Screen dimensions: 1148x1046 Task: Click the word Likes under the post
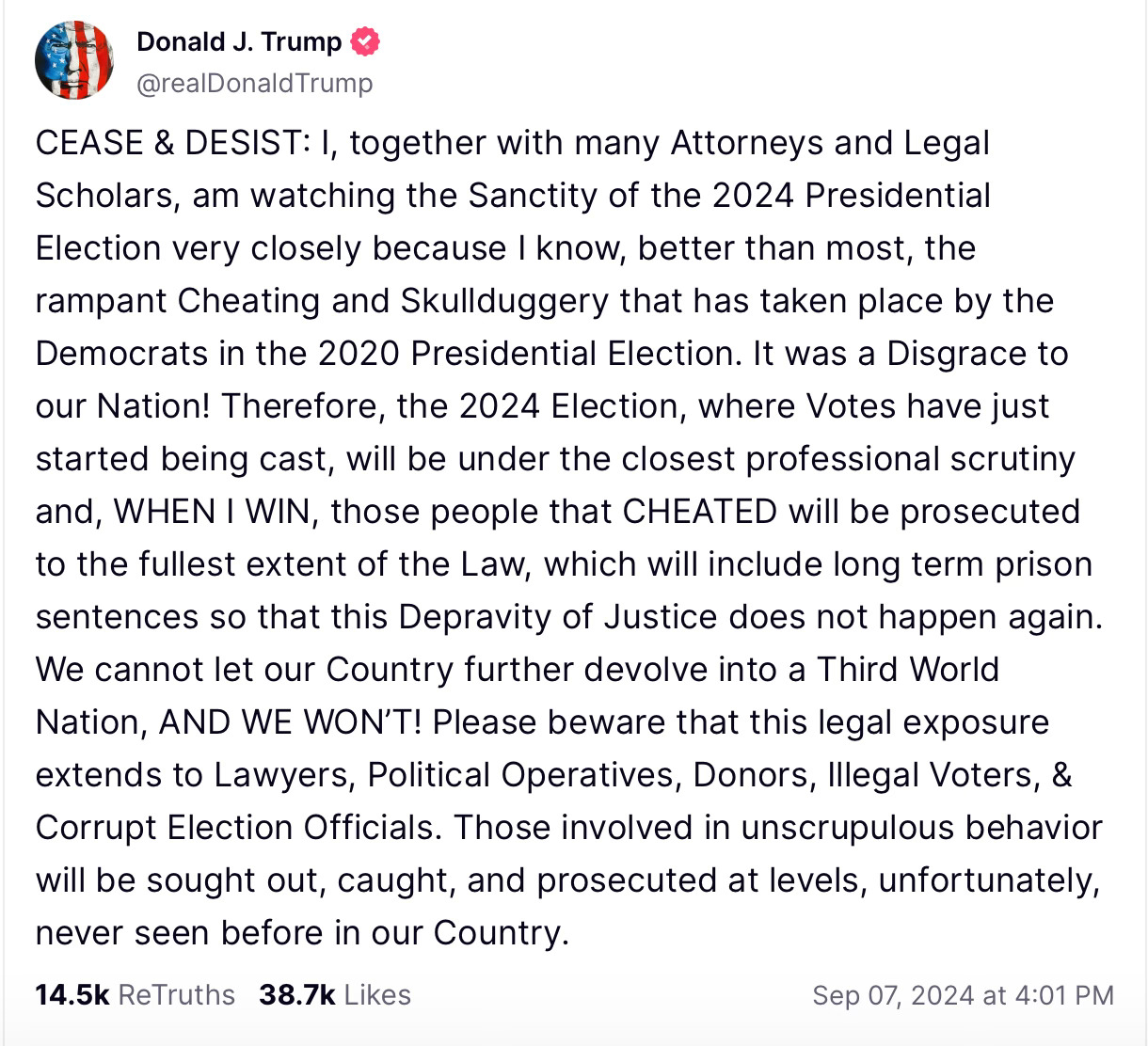click(x=377, y=994)
